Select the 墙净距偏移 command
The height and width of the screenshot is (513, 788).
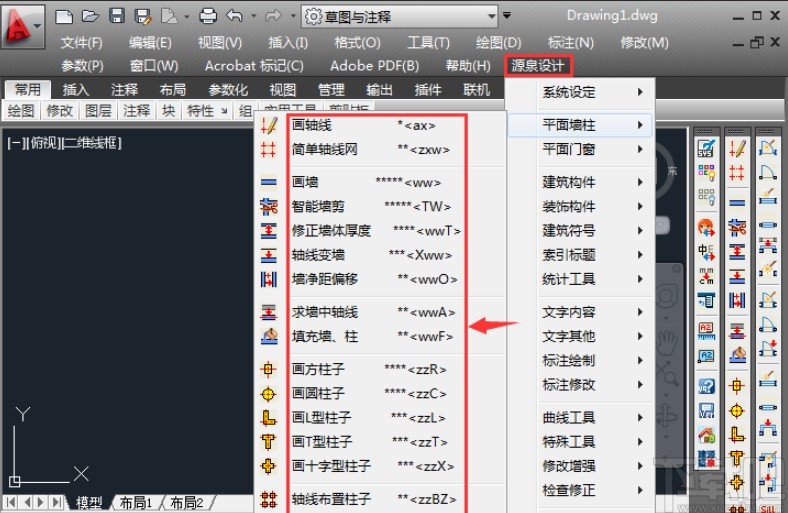[378, 279]
